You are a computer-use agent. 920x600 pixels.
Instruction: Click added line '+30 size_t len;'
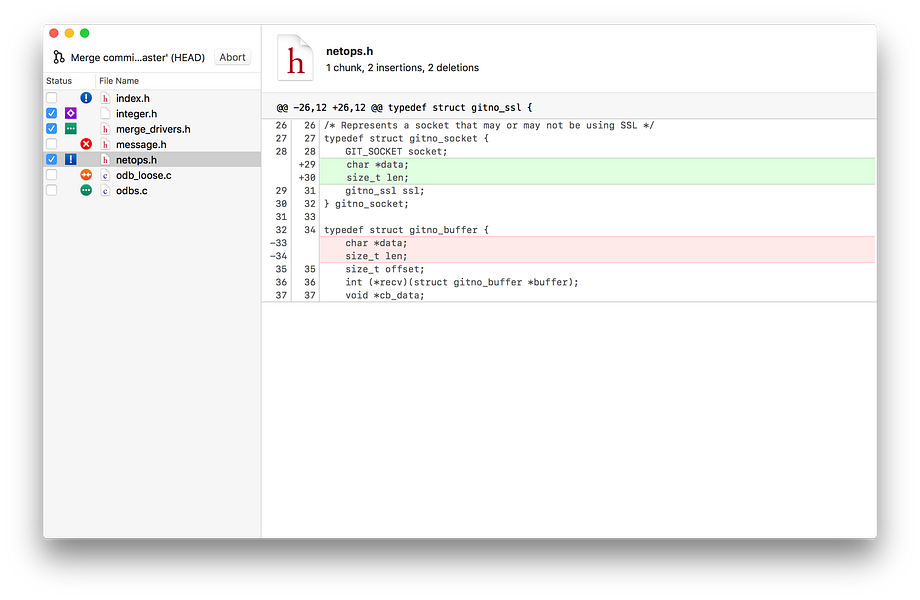coord(597,178)
